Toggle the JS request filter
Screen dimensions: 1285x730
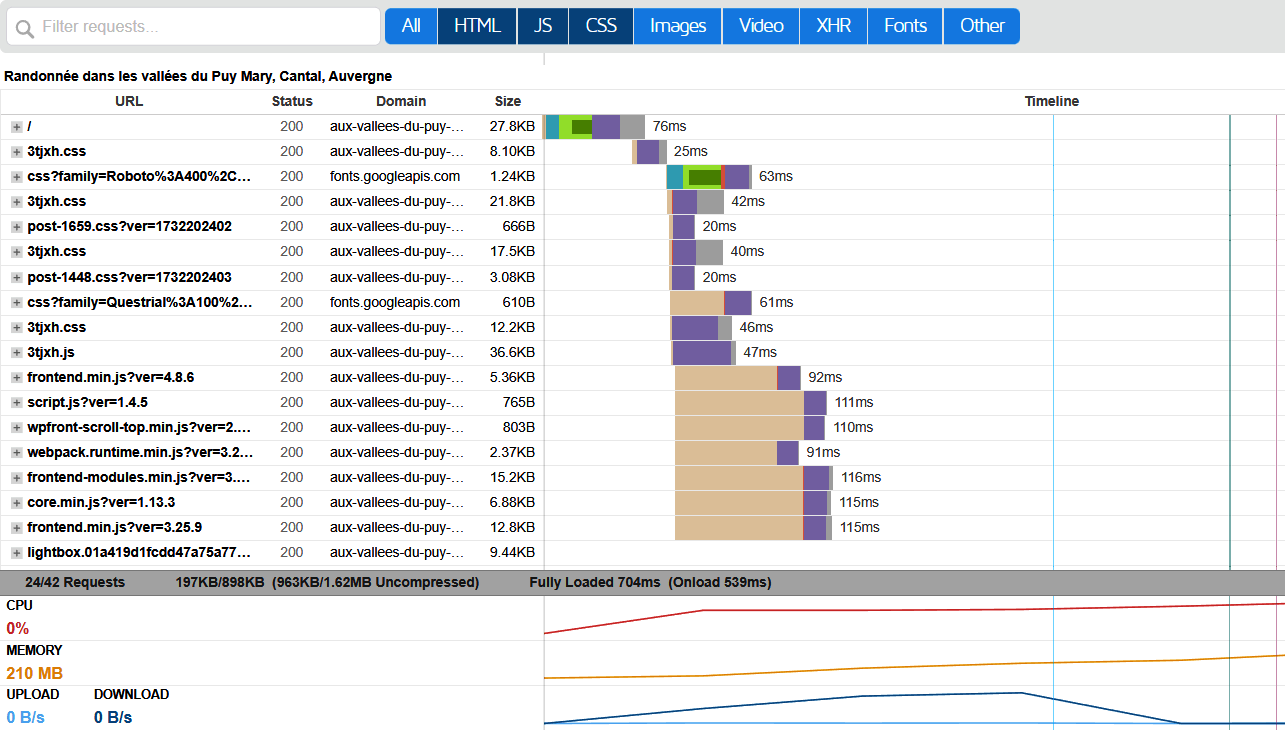(x=543, y=26)
